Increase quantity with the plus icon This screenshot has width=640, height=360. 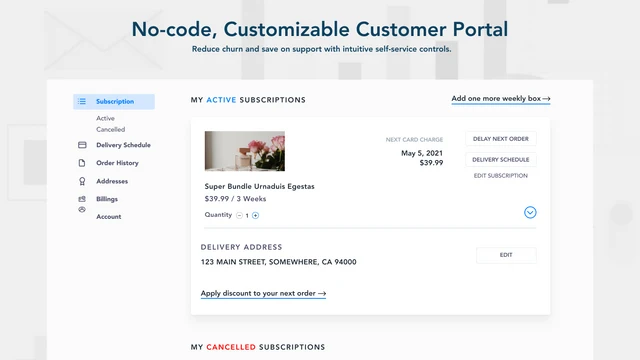point(256,216)
